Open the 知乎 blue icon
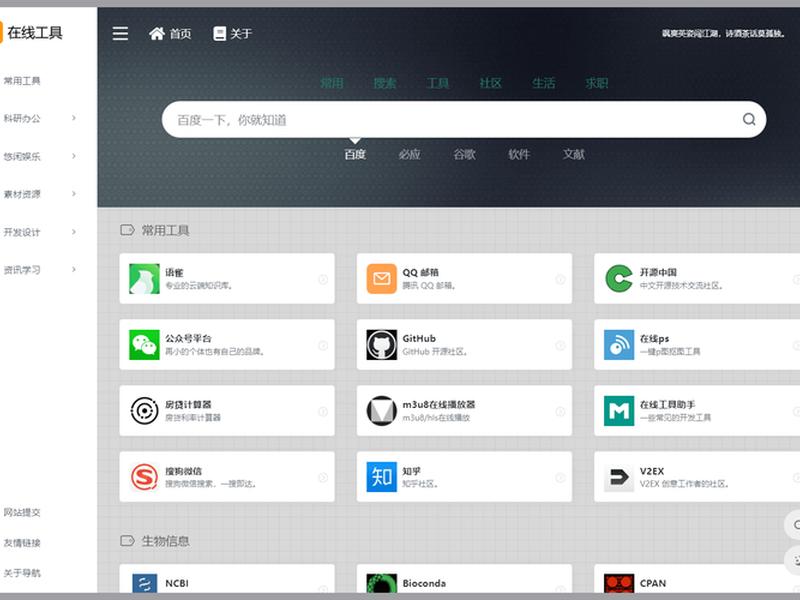Screen dimensions: 800x600 coord(382,477)
